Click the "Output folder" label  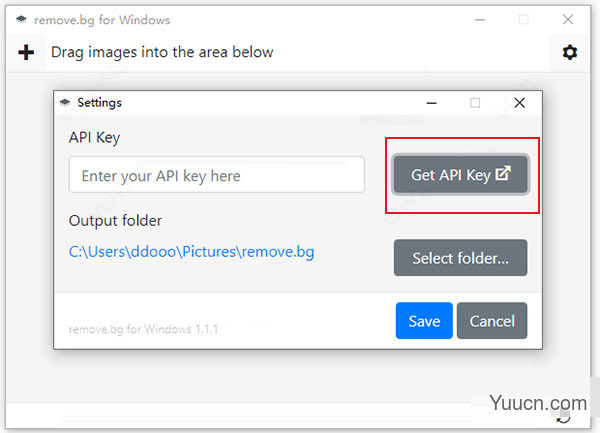pyautogui.click(x=115, y=220)
